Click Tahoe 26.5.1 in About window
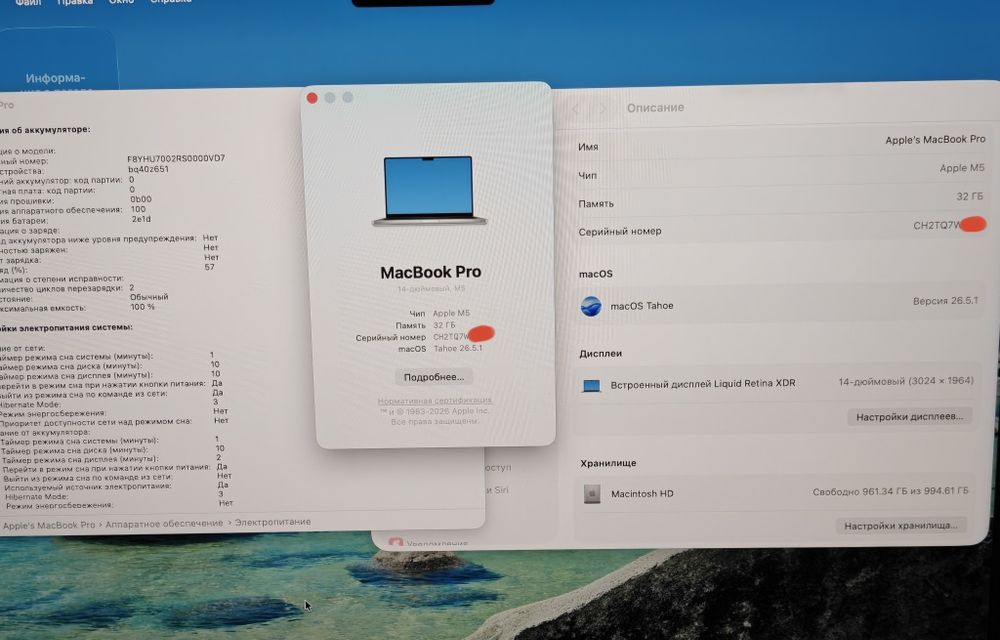Image resolution: width=1000 pixels, height=640 pixels. [458, 349]
